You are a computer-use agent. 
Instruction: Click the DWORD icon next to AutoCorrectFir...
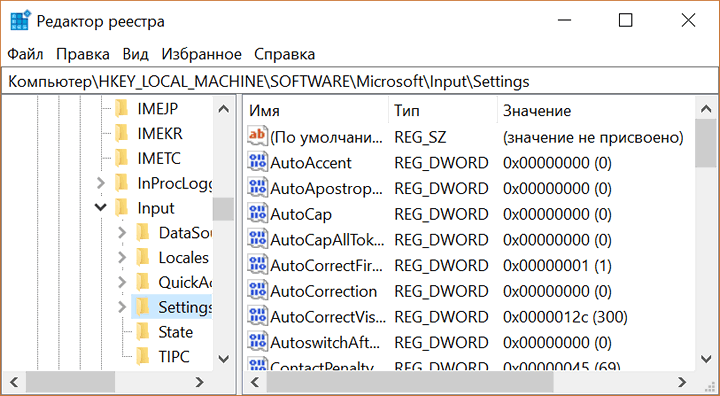257,265
